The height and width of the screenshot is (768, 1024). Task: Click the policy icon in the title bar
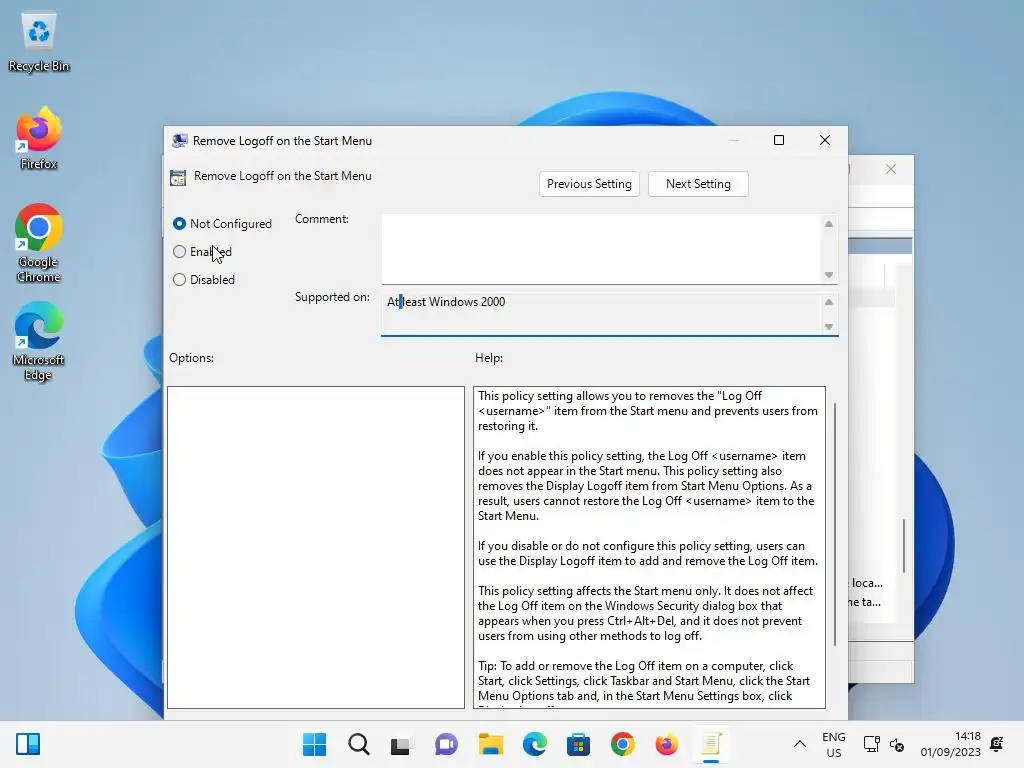tap(179, 140)
